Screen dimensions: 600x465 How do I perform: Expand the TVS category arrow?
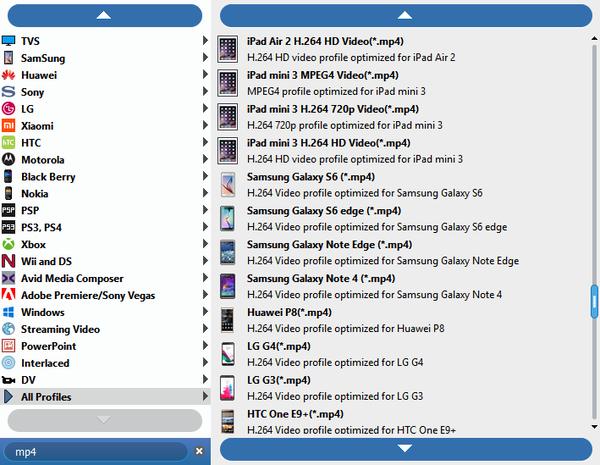coord(205,40)
